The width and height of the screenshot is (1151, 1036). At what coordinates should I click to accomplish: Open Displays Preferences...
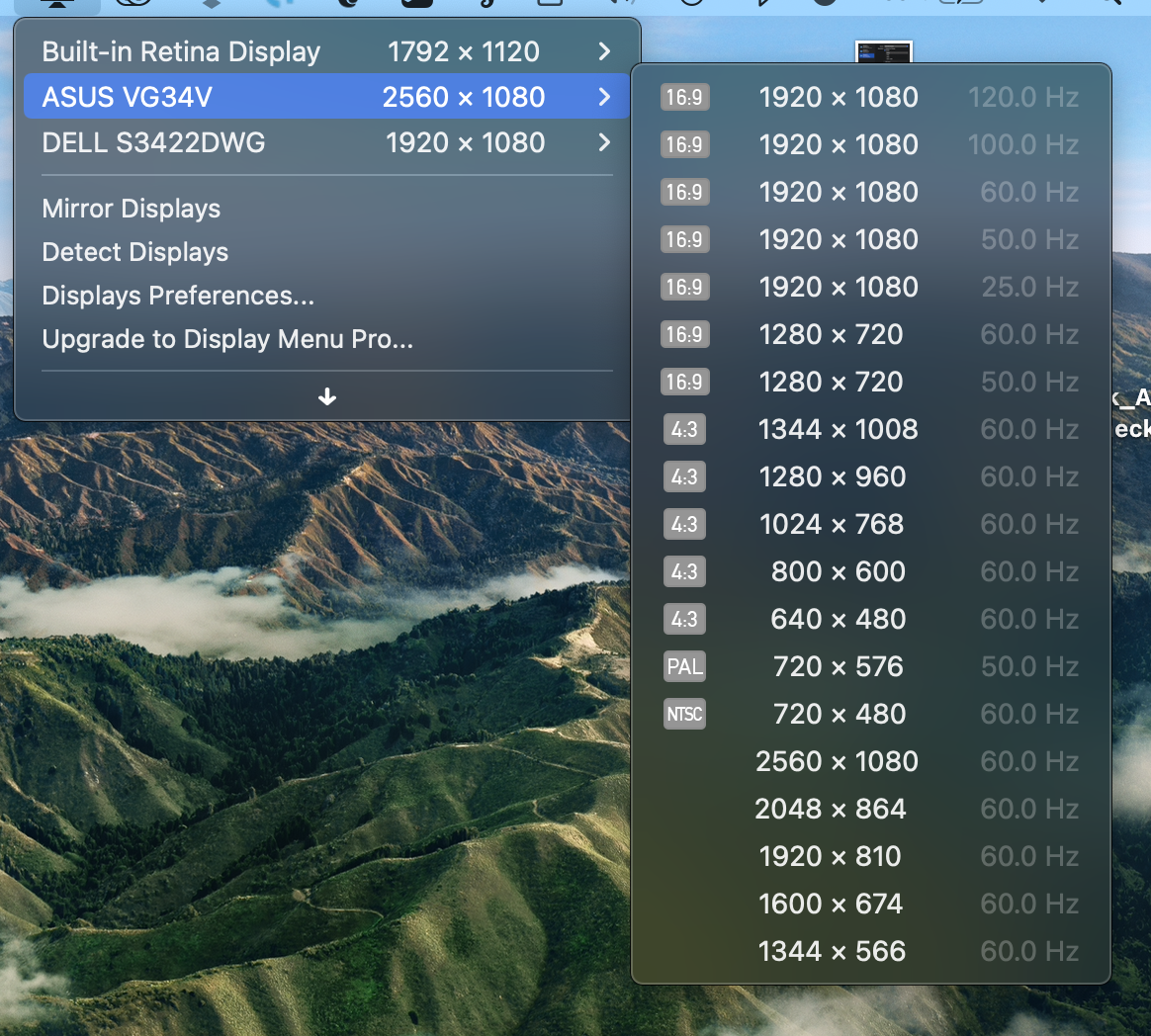pyautogui.click(x=178, y=296)
